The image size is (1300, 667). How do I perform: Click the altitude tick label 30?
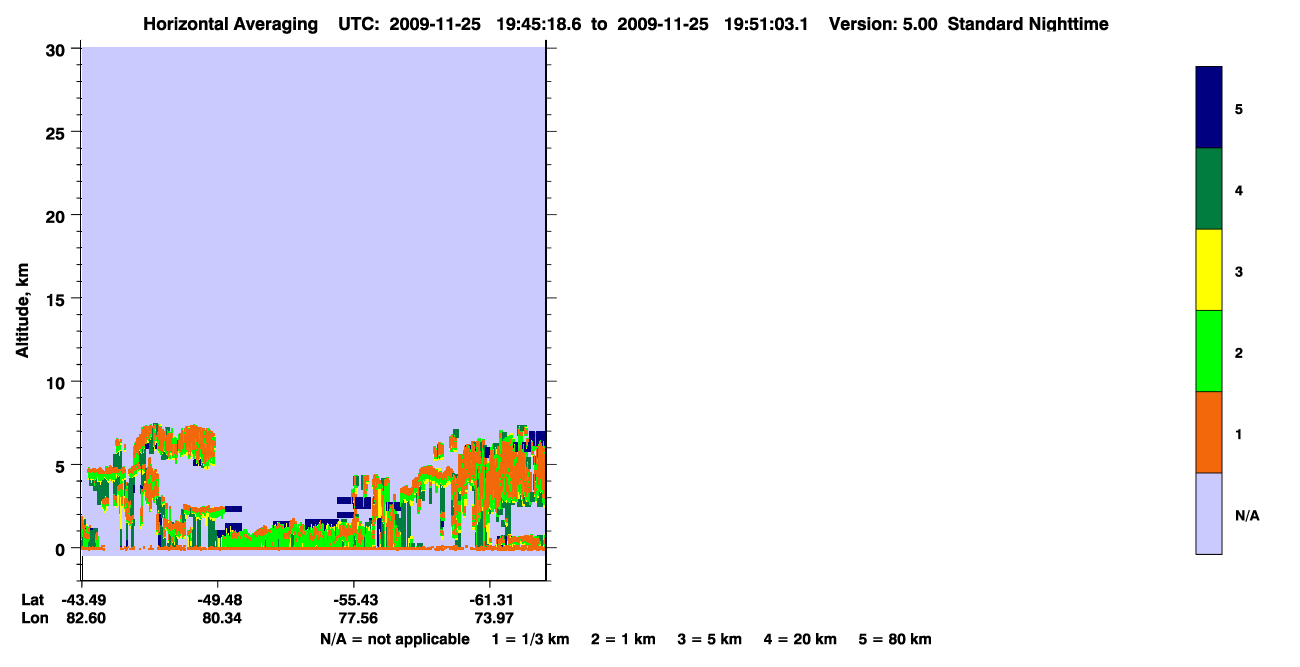coord(57,49)
